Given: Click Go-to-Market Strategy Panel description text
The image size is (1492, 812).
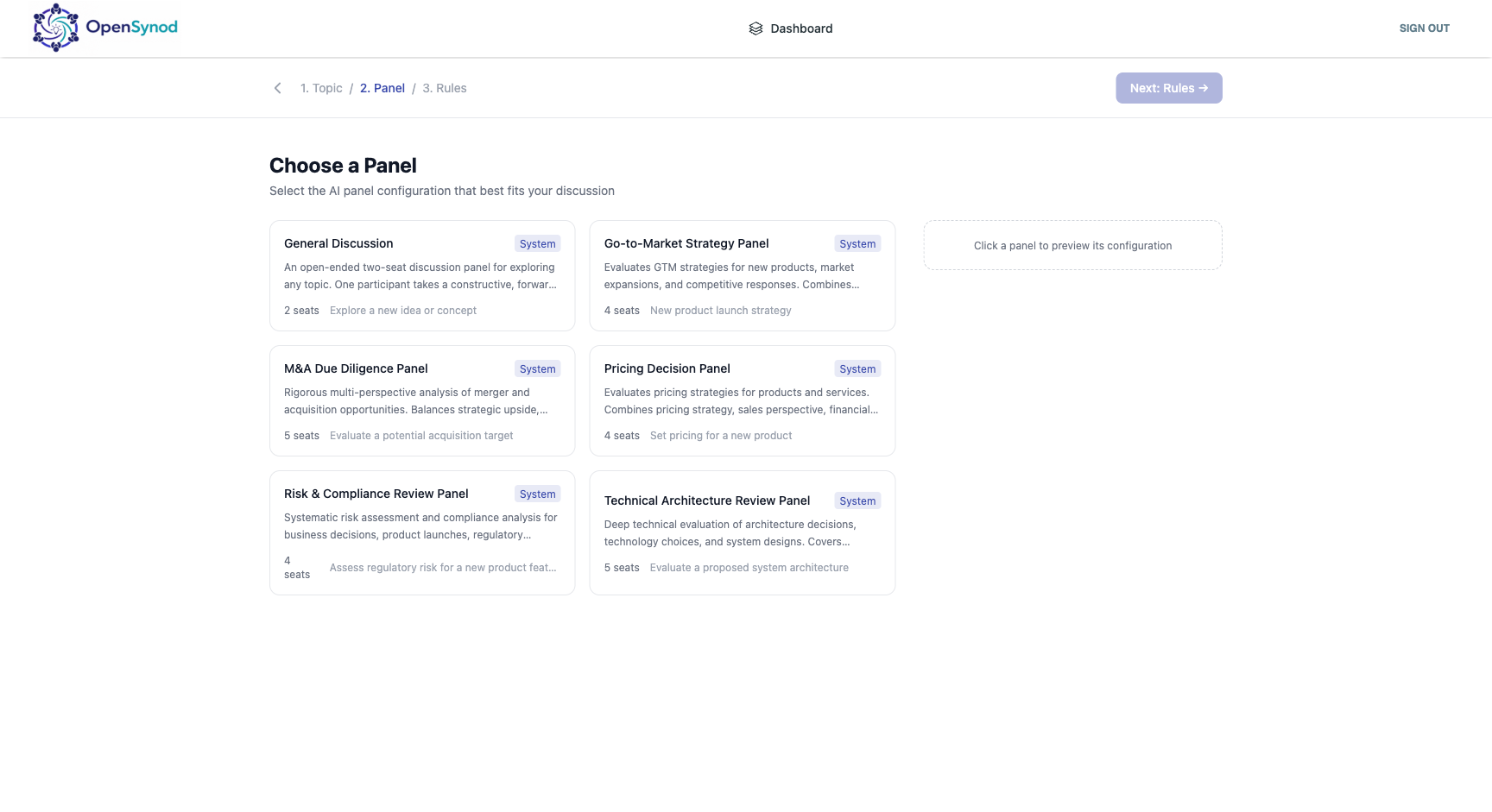Looking at the screenshot, I should click(x=731, y=276).
